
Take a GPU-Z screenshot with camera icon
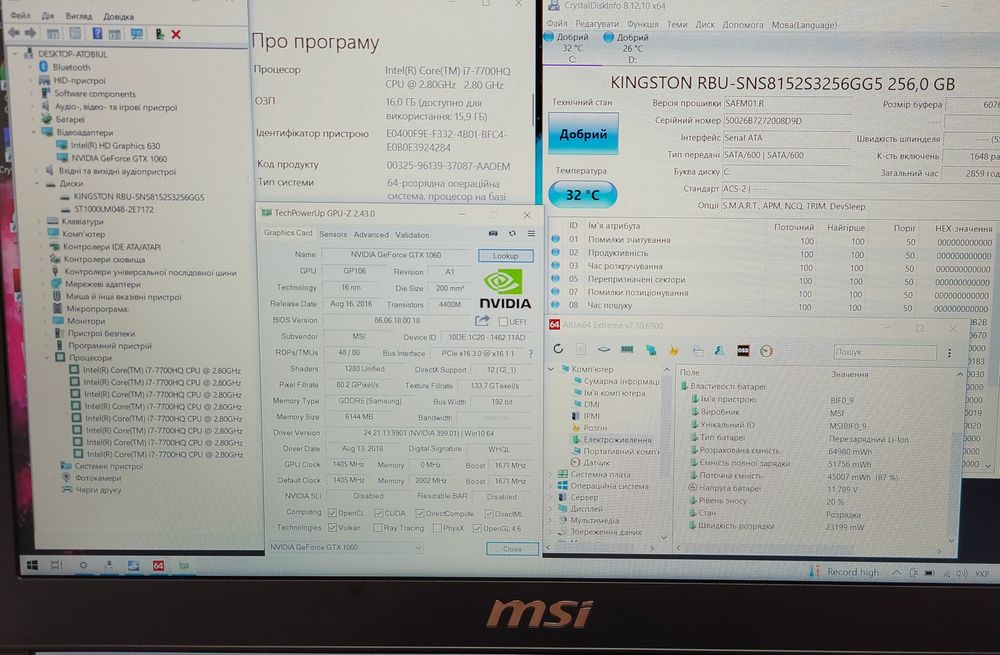coord(493,233)
